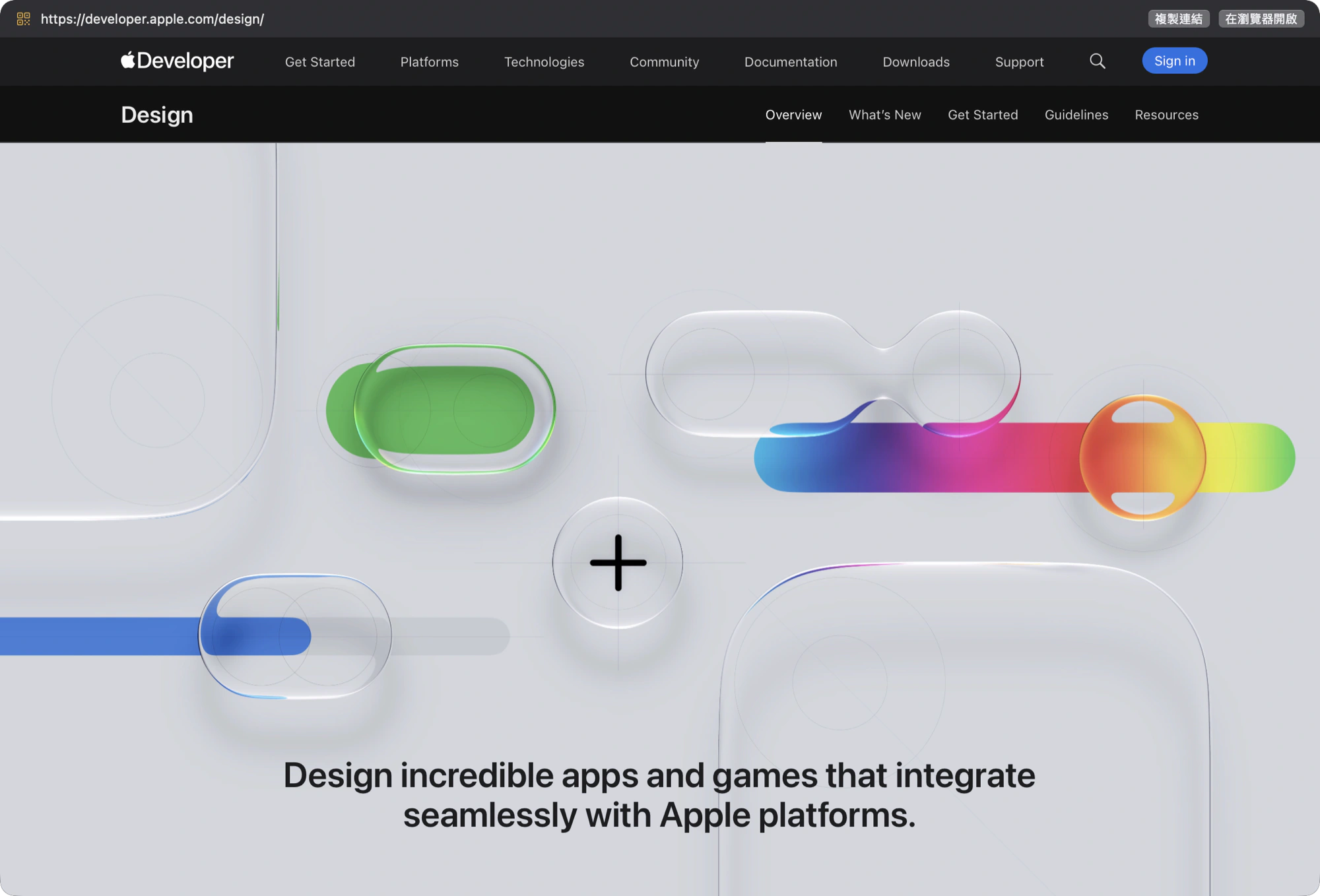Click the 在瀏覽器開啟 open in browser button

[1261, 18]
